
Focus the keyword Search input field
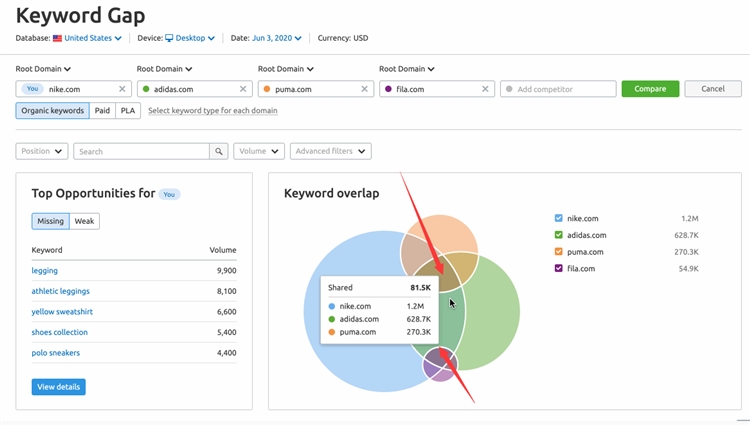click(142, 152)
